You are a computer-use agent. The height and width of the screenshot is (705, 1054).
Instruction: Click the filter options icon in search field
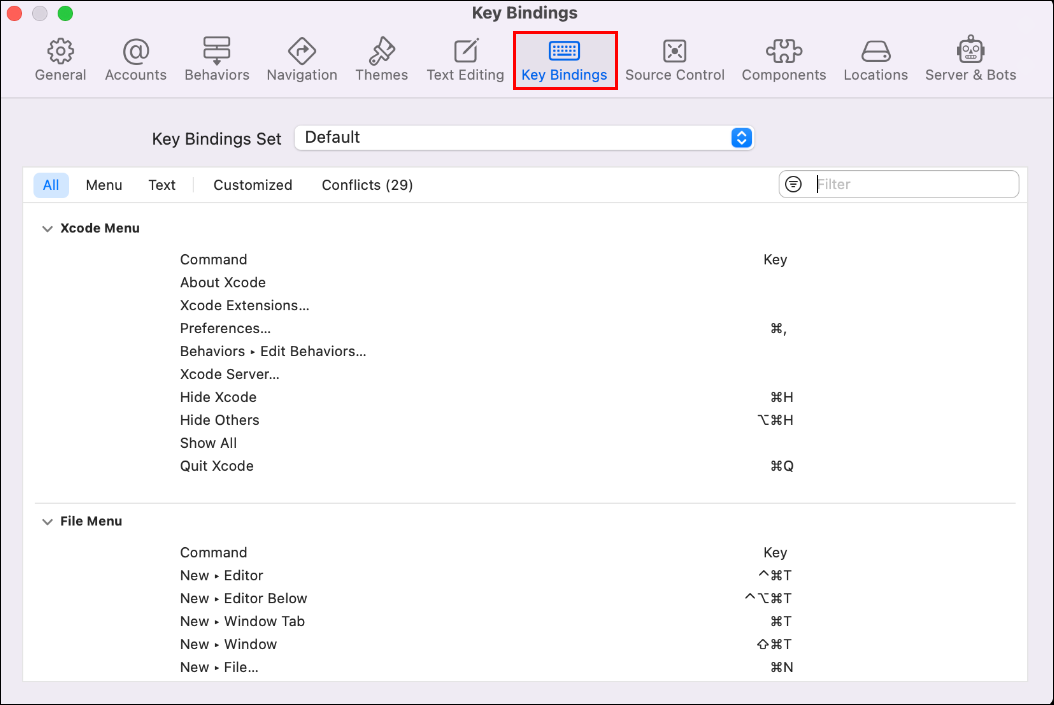coord(793,184)
